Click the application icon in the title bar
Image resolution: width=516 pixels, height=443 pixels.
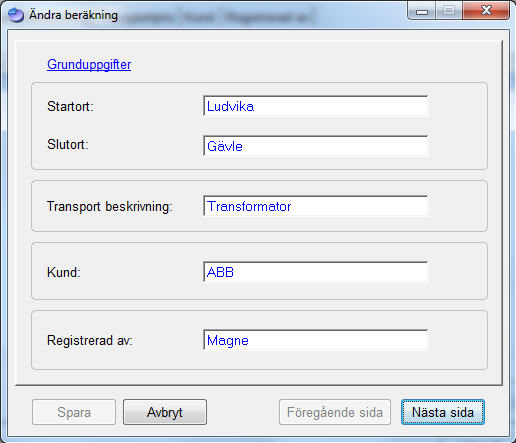coord(16,15)
